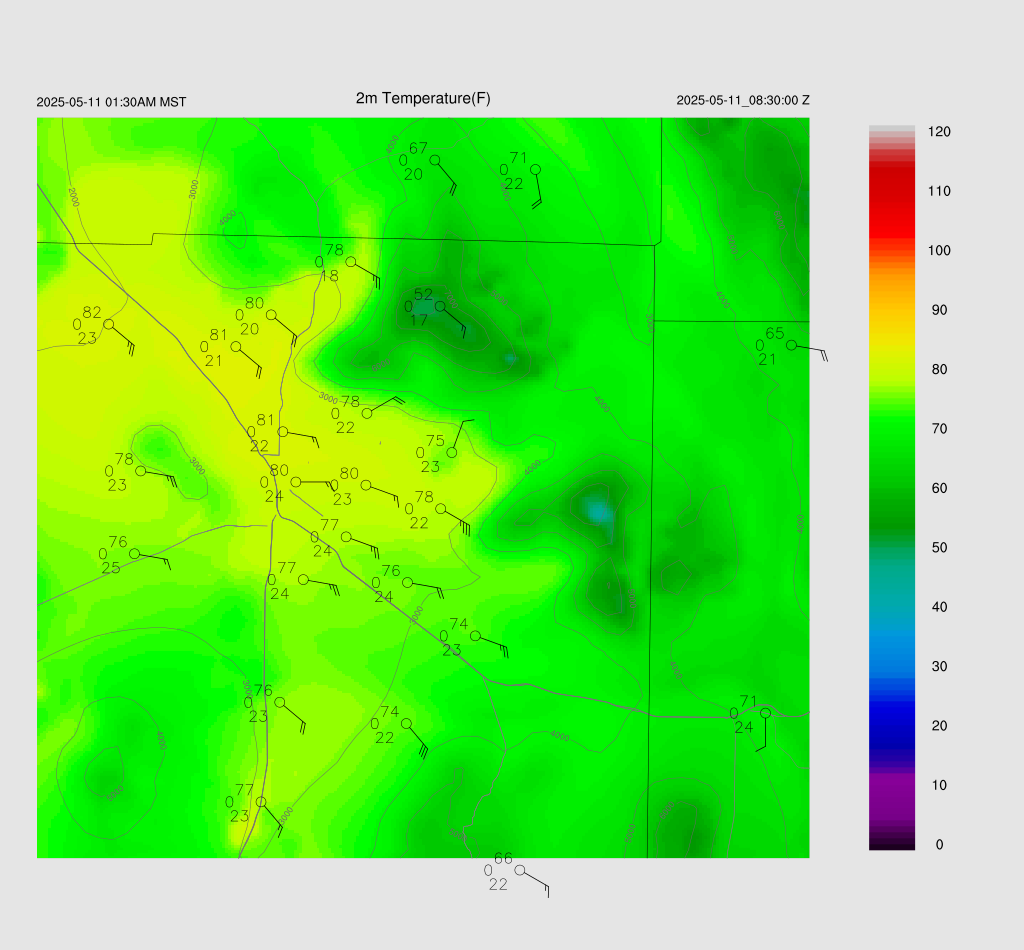The height and width of the screenshot is (950, 1024).
Task: Click the dew point value 18
Action: [x=330, y=276]
